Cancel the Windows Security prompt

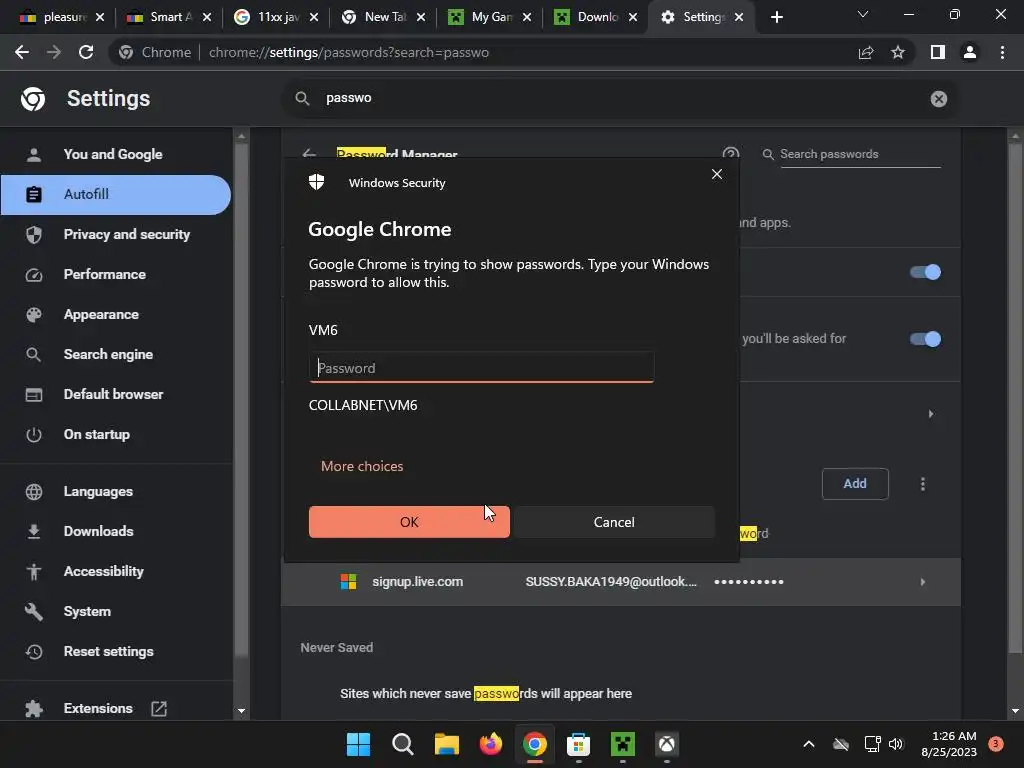pyautogui.click(x=614, y=522)
